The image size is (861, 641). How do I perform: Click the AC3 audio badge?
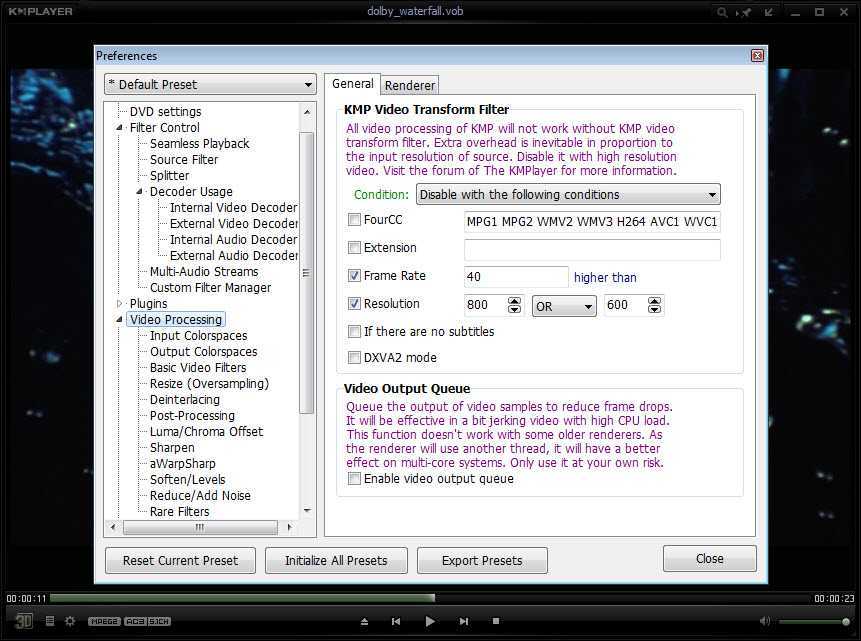click(135, 621)
